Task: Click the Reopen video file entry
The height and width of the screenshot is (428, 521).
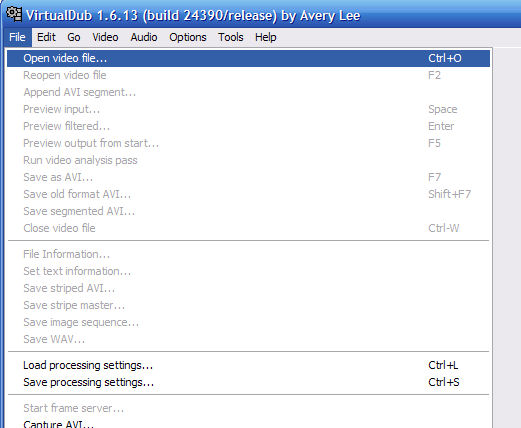Action: coord(248,75)
